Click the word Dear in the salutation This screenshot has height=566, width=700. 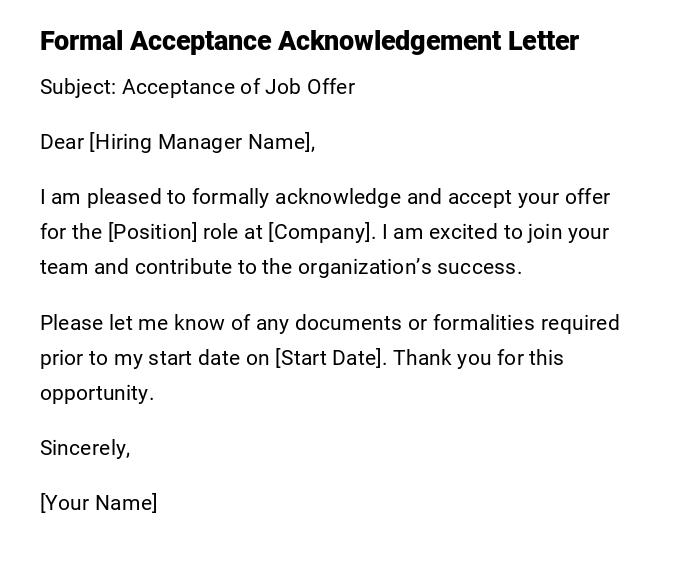point(61,142)
